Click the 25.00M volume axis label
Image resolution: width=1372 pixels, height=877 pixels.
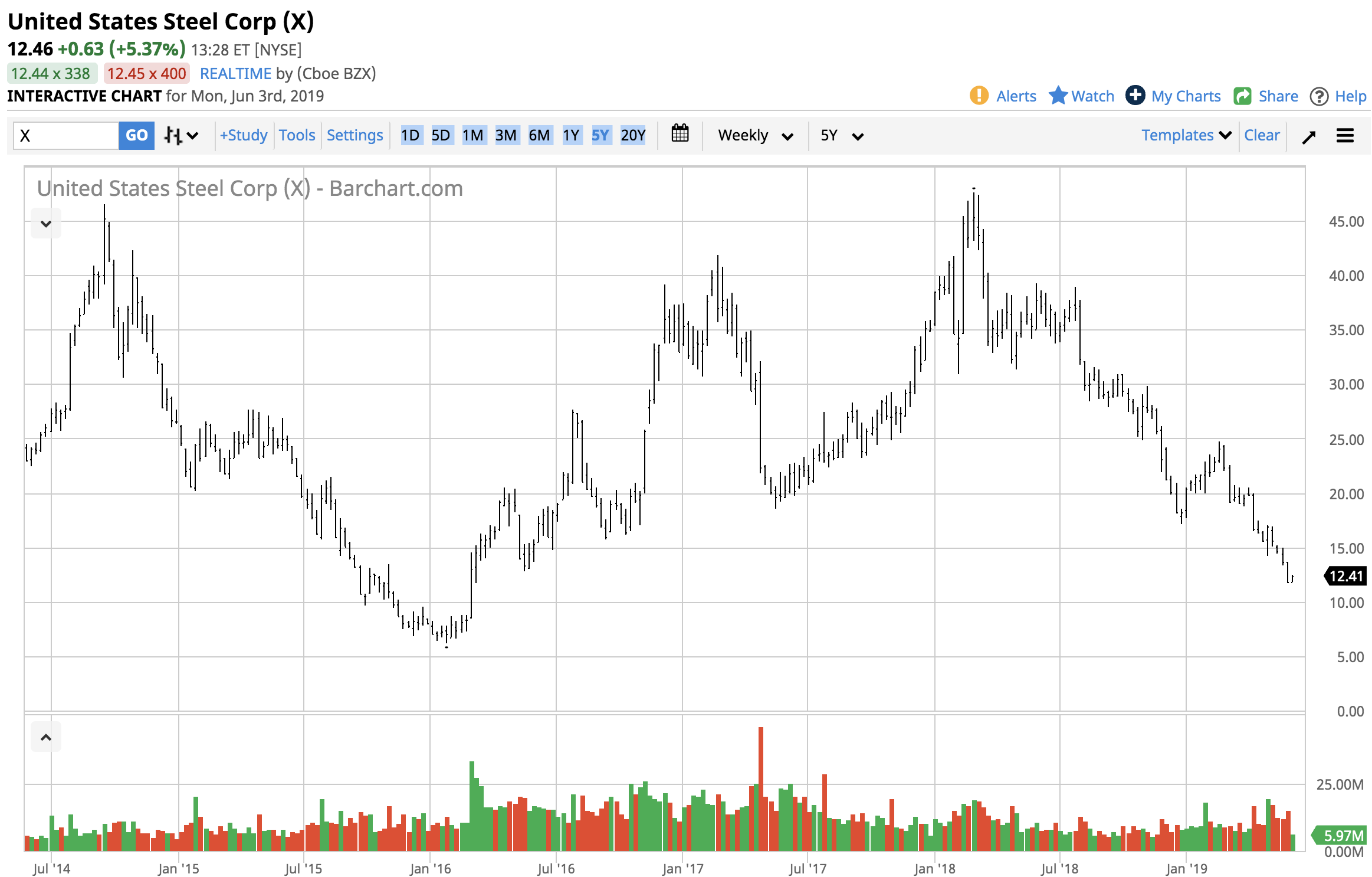1340,784
